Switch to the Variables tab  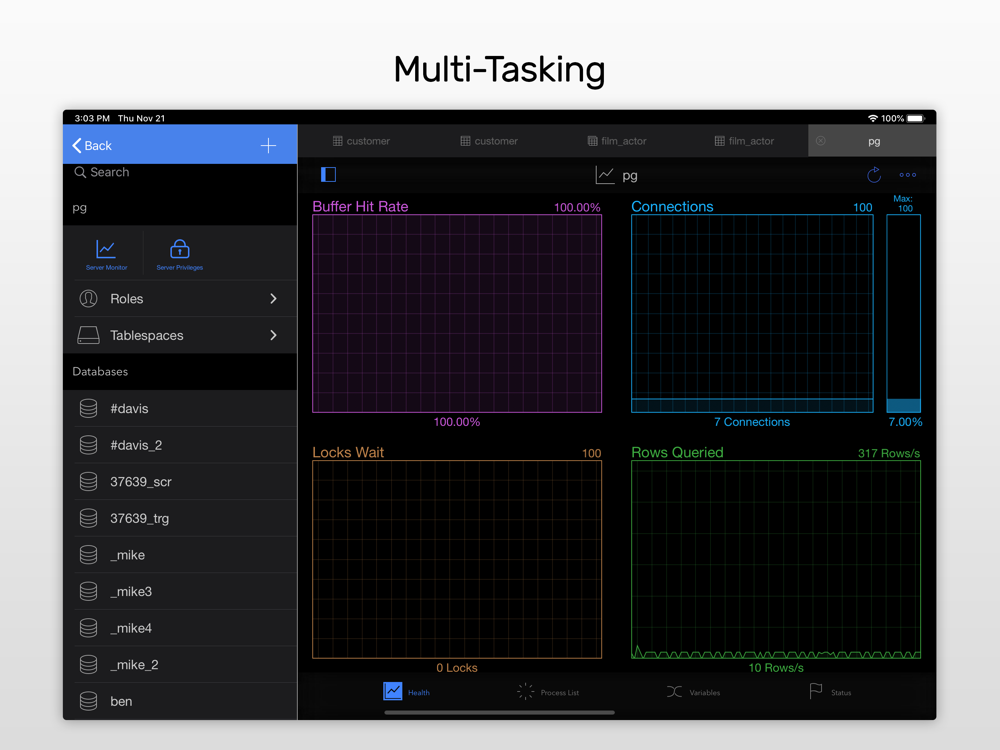pyautogui.click(x=693, y=692)
